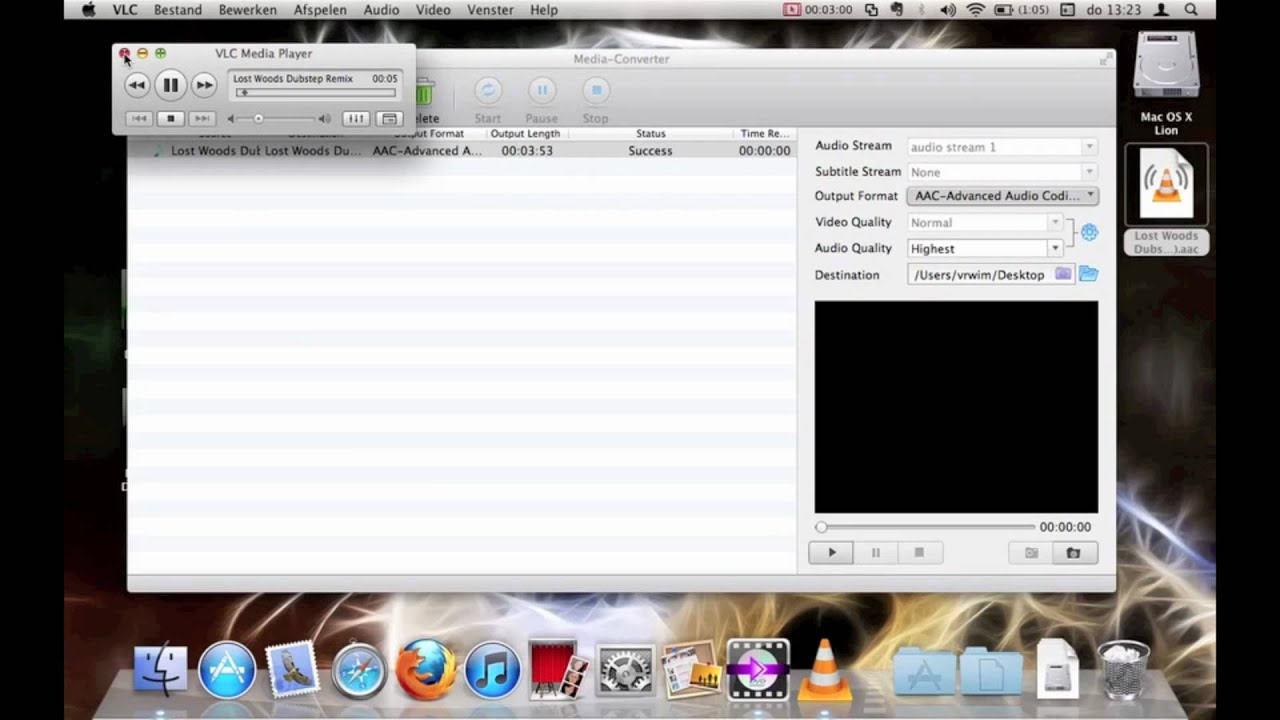Click the Success status cell
1280x720 pixels.
(650, 151)
